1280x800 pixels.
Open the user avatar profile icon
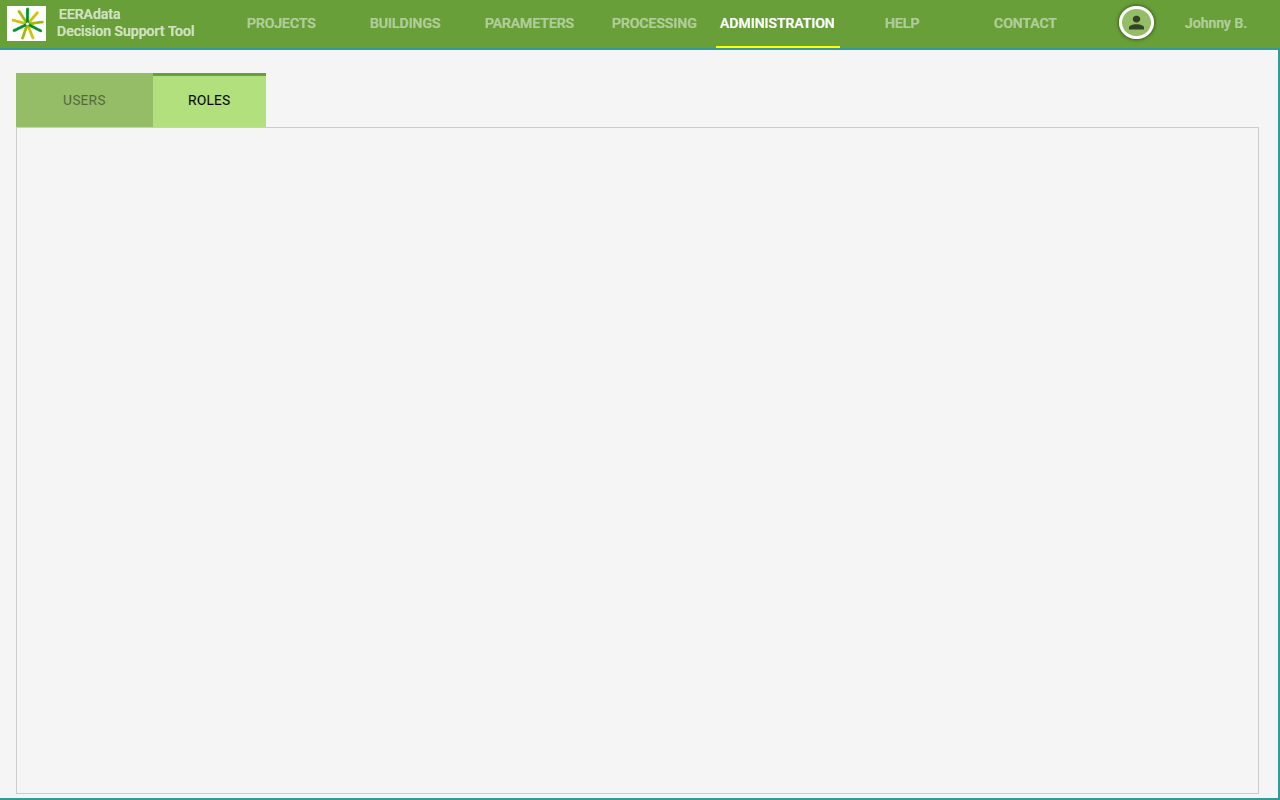coord(1136,23)
